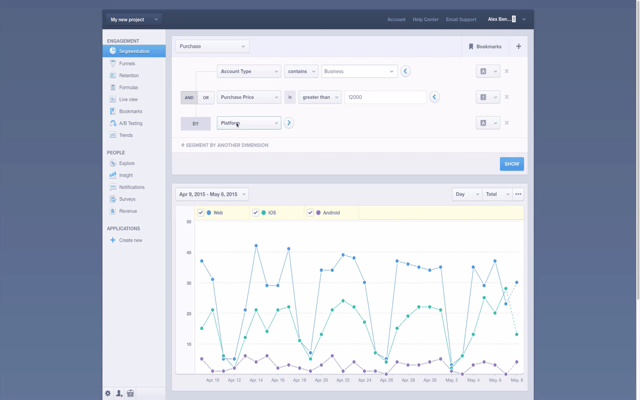Switch the filter operator to OR
Image resolution: width=640 pixels, height=400 pixels.
coord(206,98)
